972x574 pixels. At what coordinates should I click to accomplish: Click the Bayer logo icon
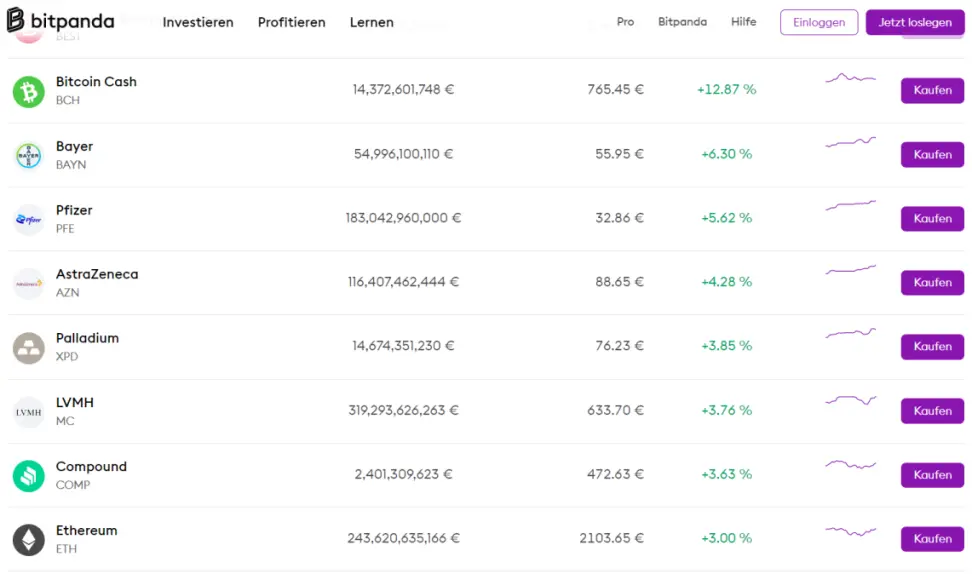pos(29,156)
